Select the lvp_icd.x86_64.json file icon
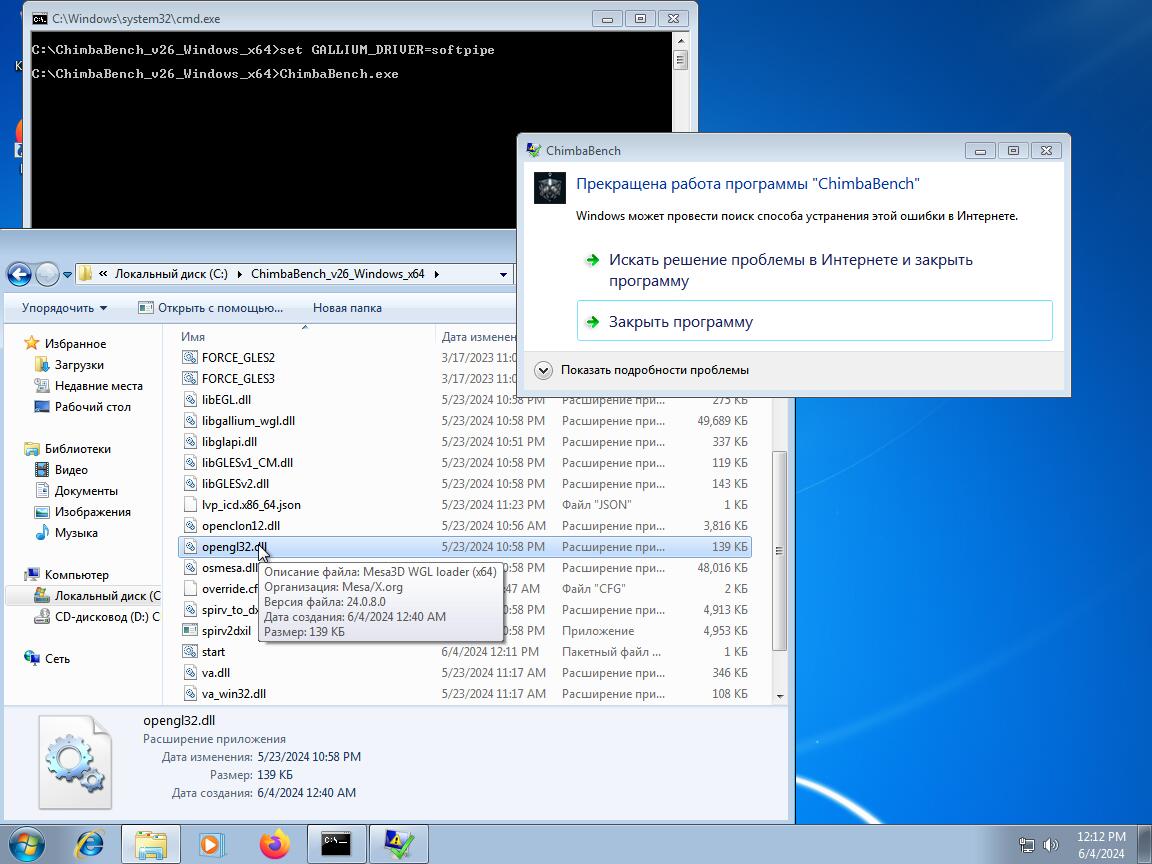This screenshot has height=864, width=1152. tap(190, 505)
